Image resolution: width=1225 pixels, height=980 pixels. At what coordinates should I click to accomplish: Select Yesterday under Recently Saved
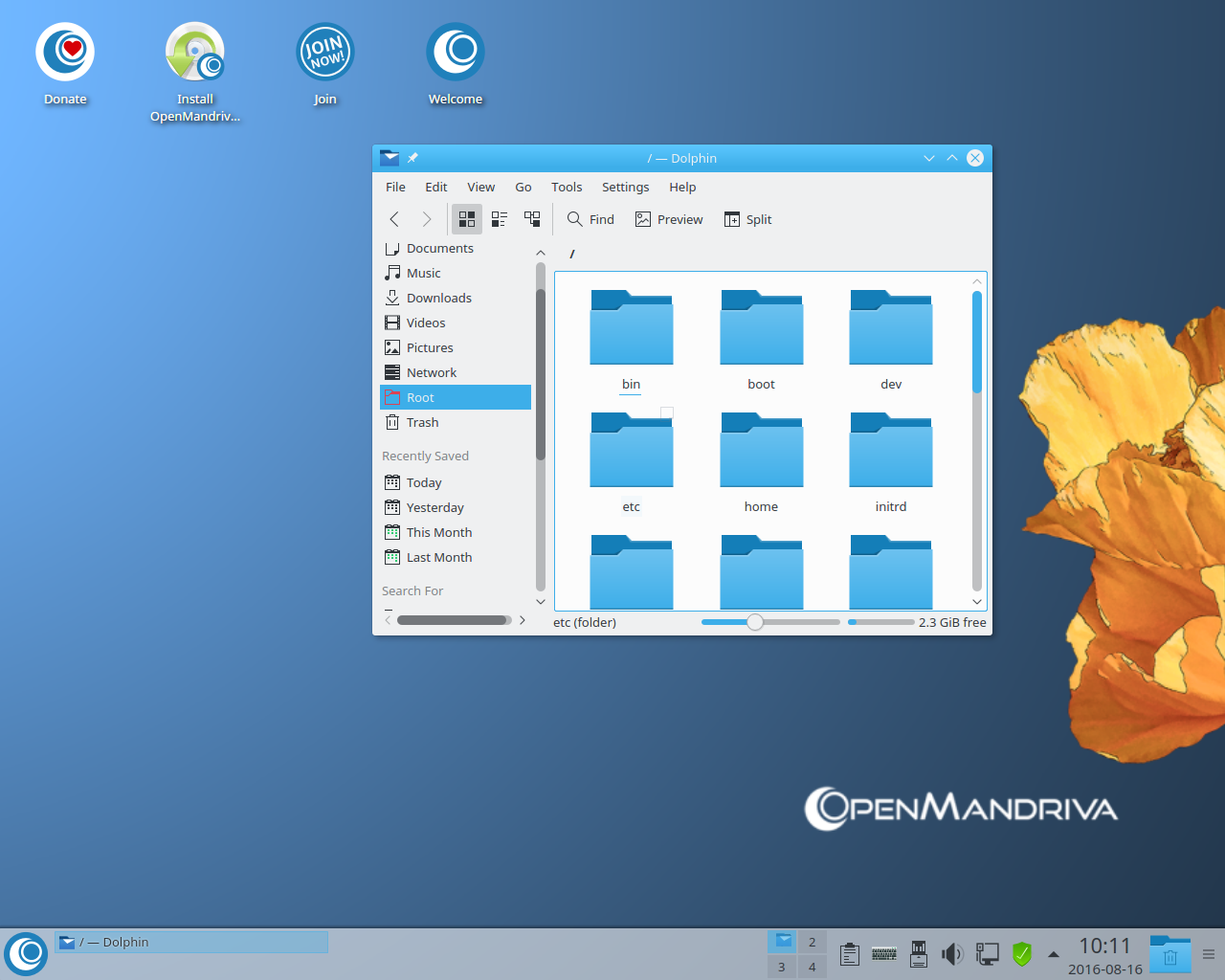pyautogui.click(x=456, y=507)
